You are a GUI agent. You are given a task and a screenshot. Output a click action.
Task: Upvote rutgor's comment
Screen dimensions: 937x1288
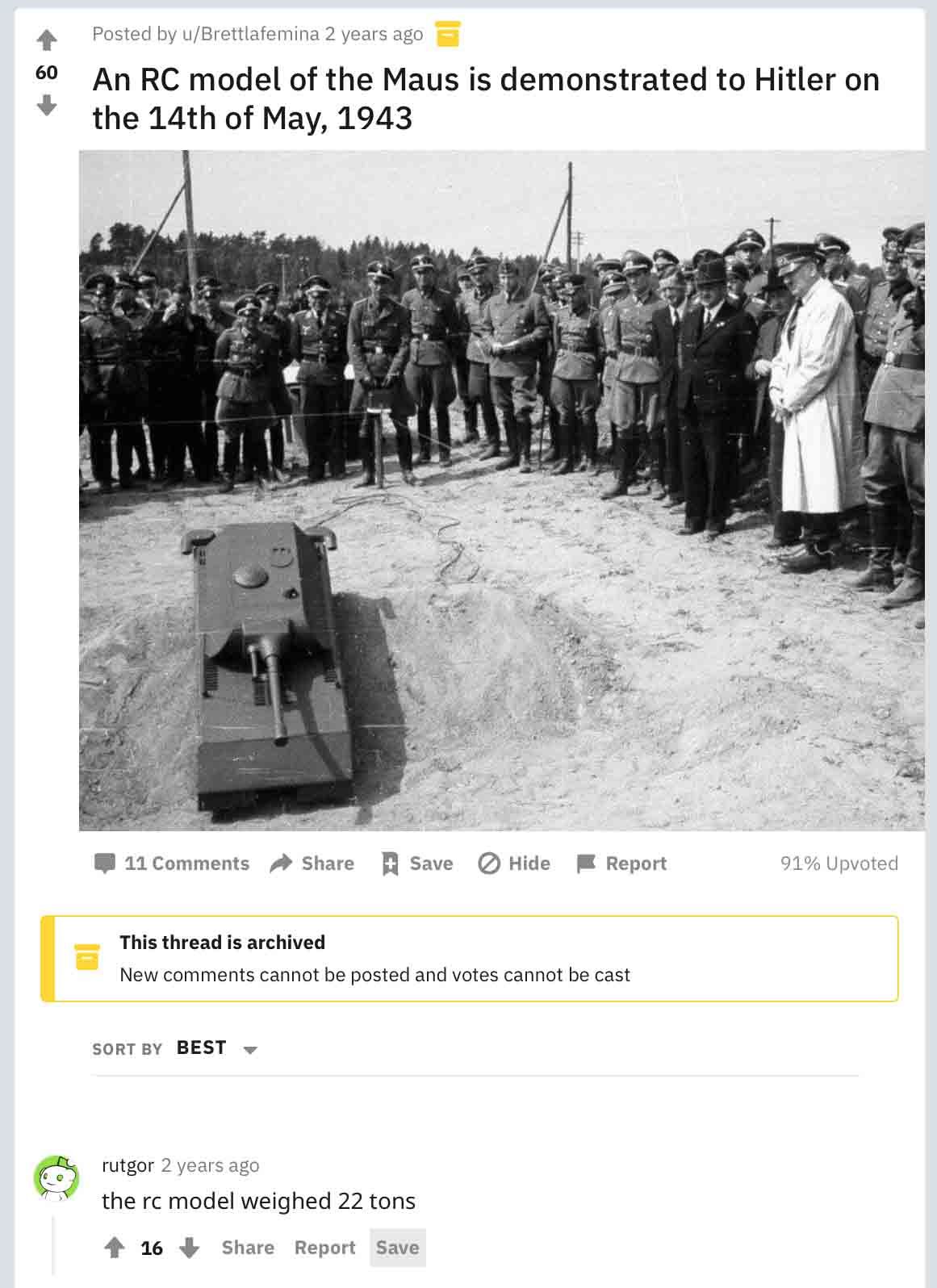[x=115, y=1248]
